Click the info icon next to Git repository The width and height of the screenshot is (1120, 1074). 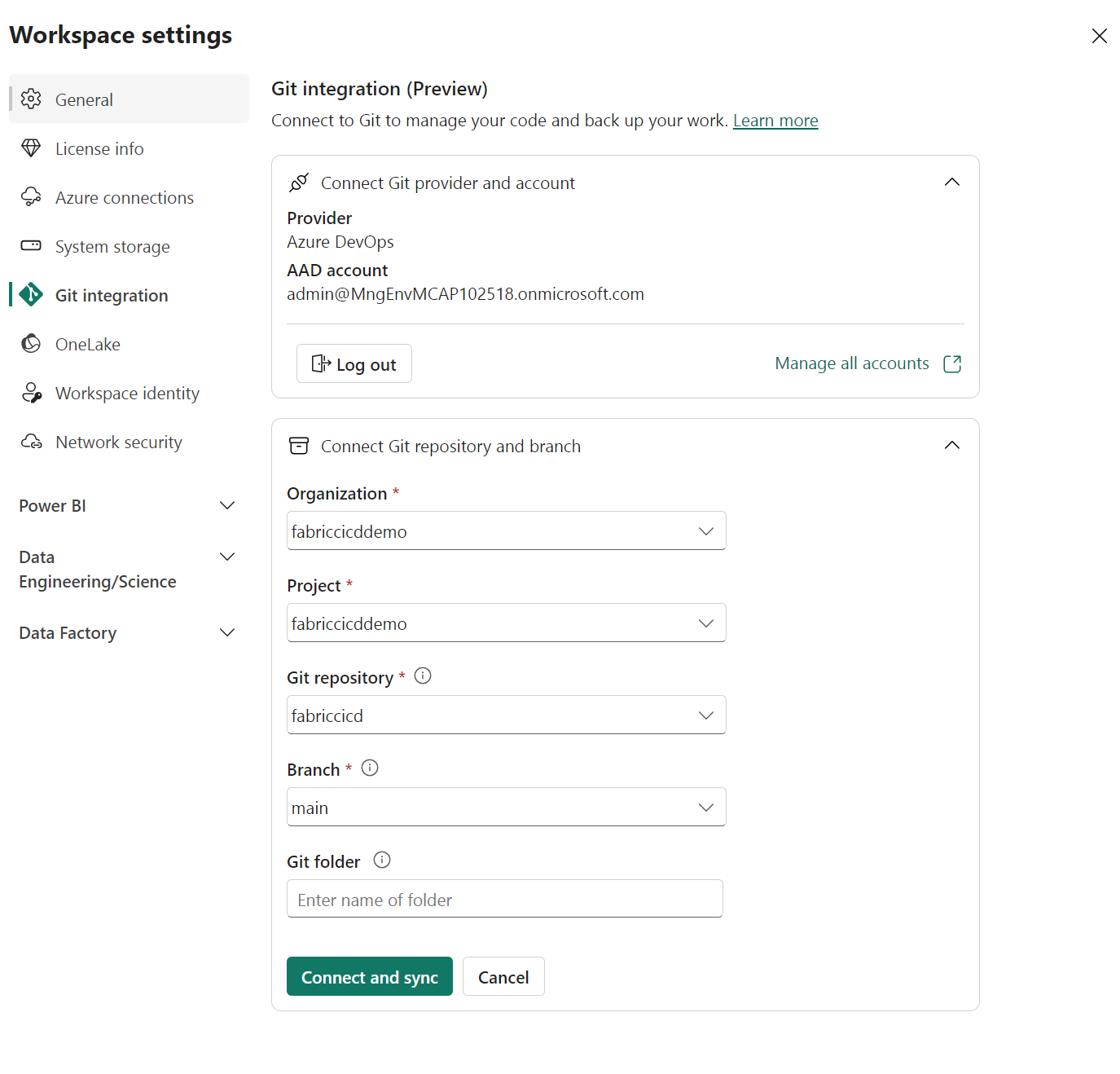click(x=423, y=676)
